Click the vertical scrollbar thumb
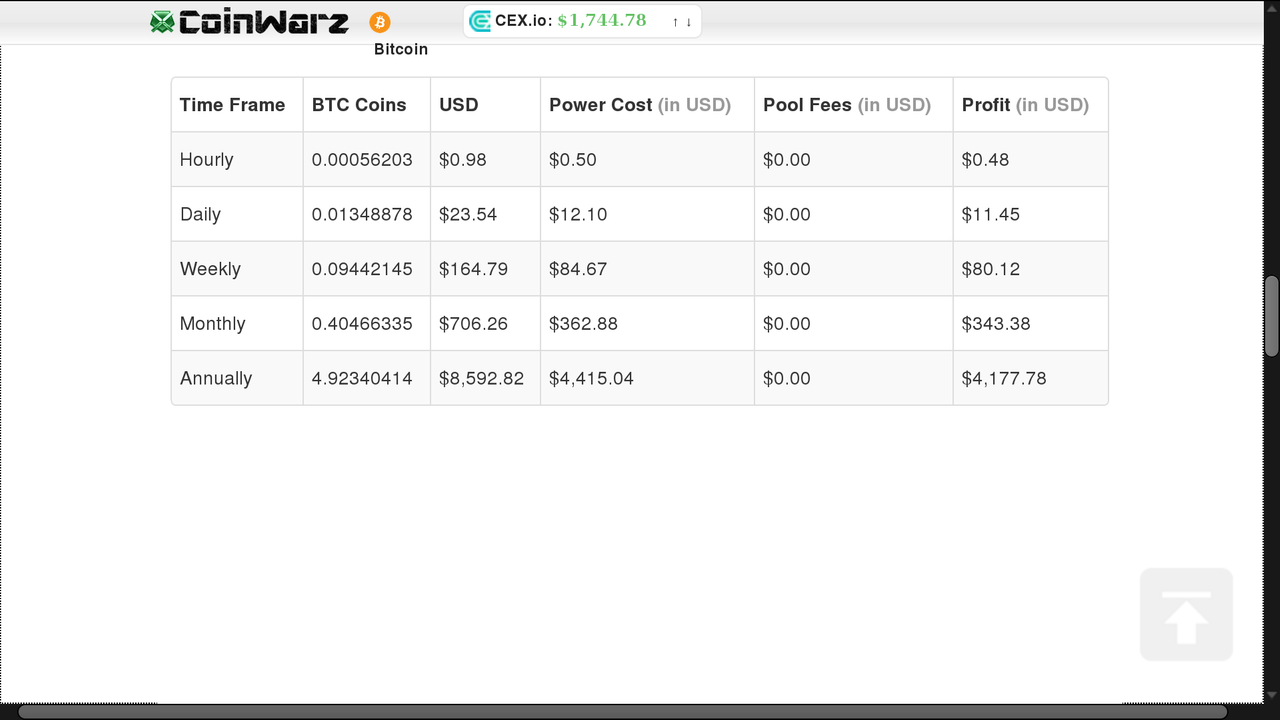1280x720 pixels. coord(1272,316)
